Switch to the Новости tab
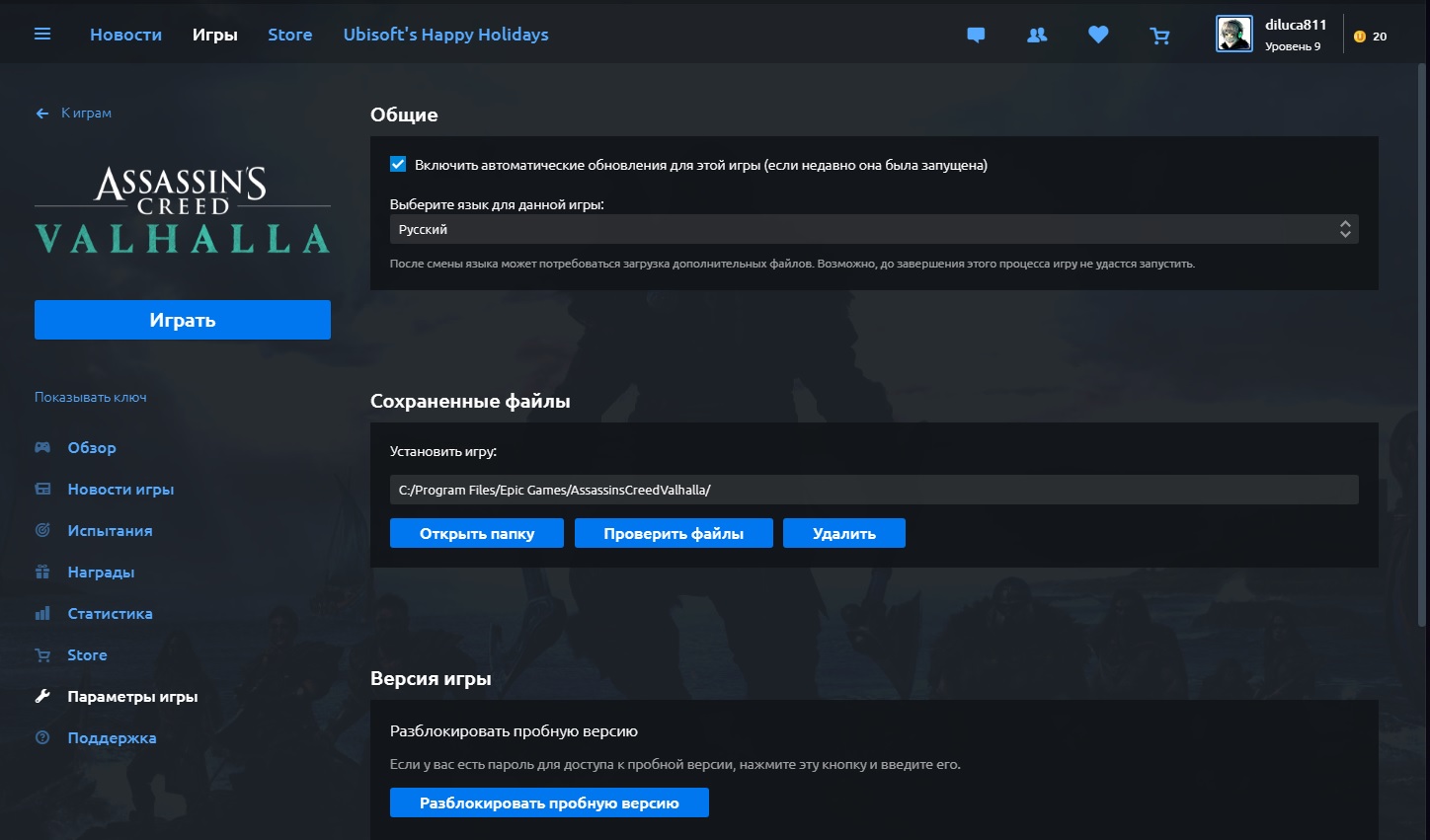 [125, 35]
